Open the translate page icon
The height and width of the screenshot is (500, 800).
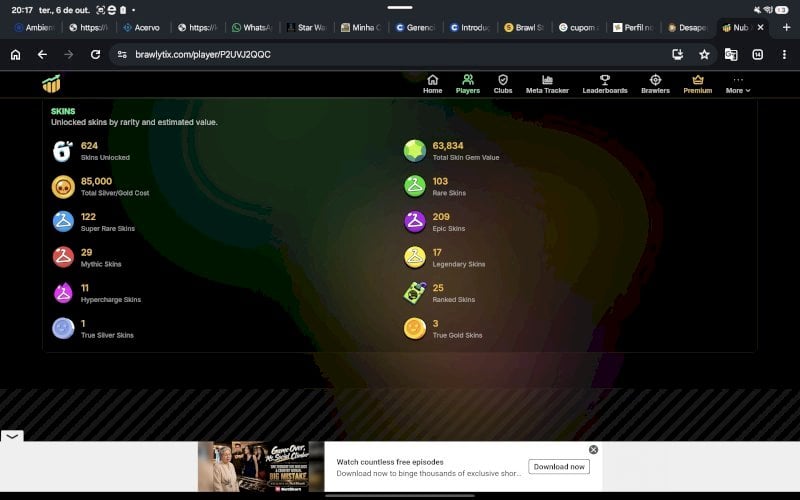tap(731, 55)
